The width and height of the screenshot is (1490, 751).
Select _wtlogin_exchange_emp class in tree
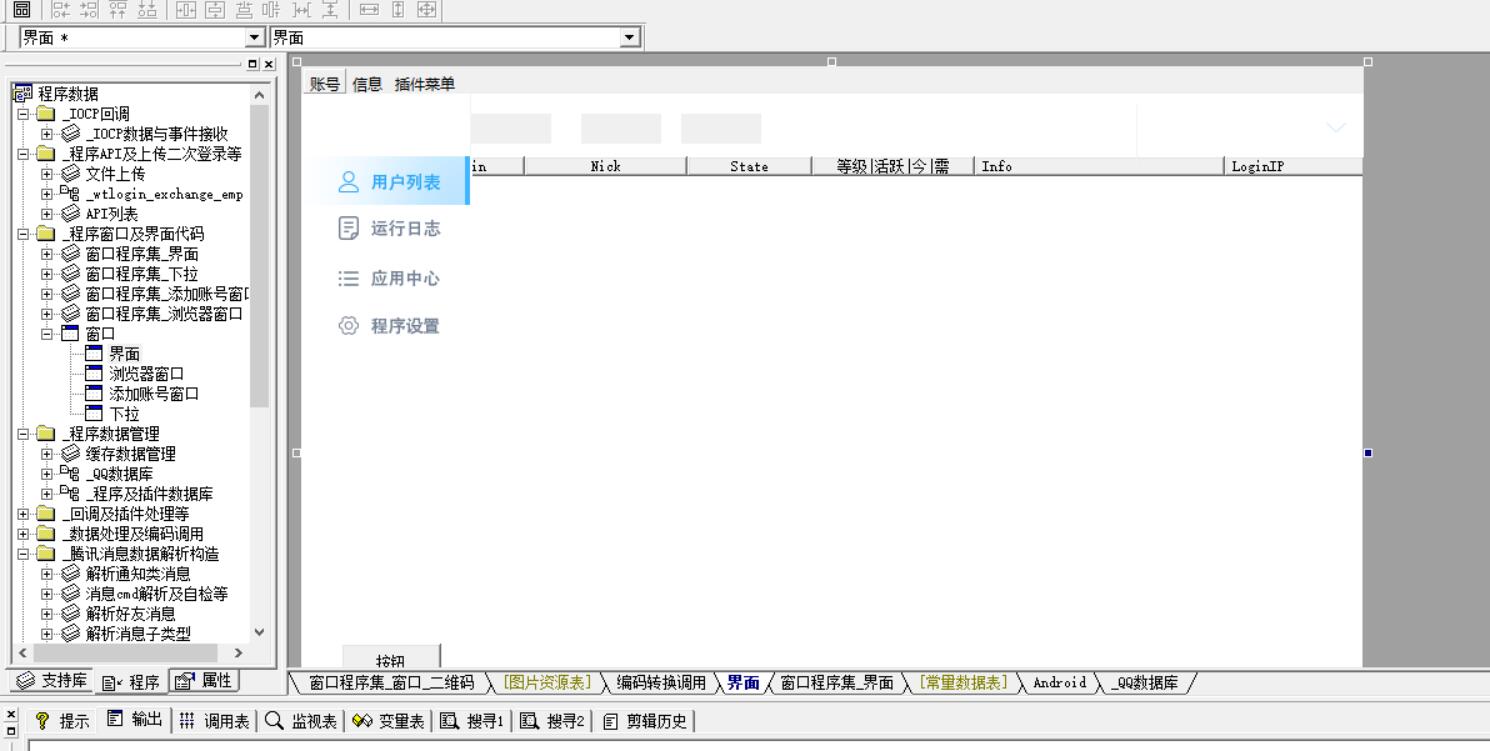[164, 194]
